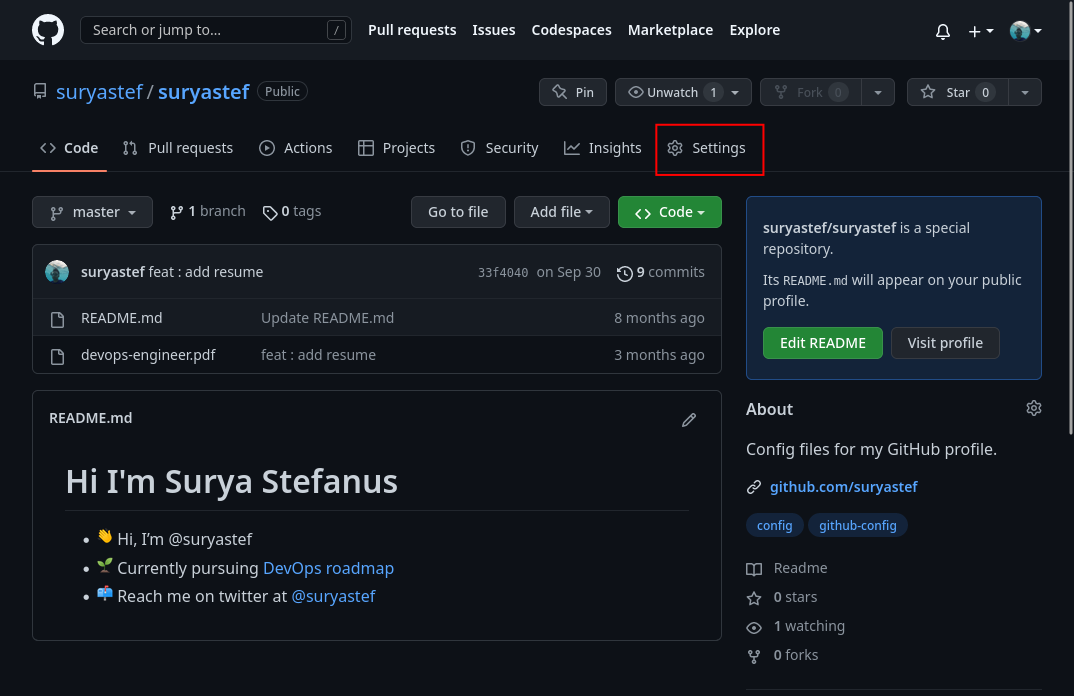Open the green Code clone dropdown
Viewport: 1074px width, 696px height.
pyautogui.click(x=670, y=212)
